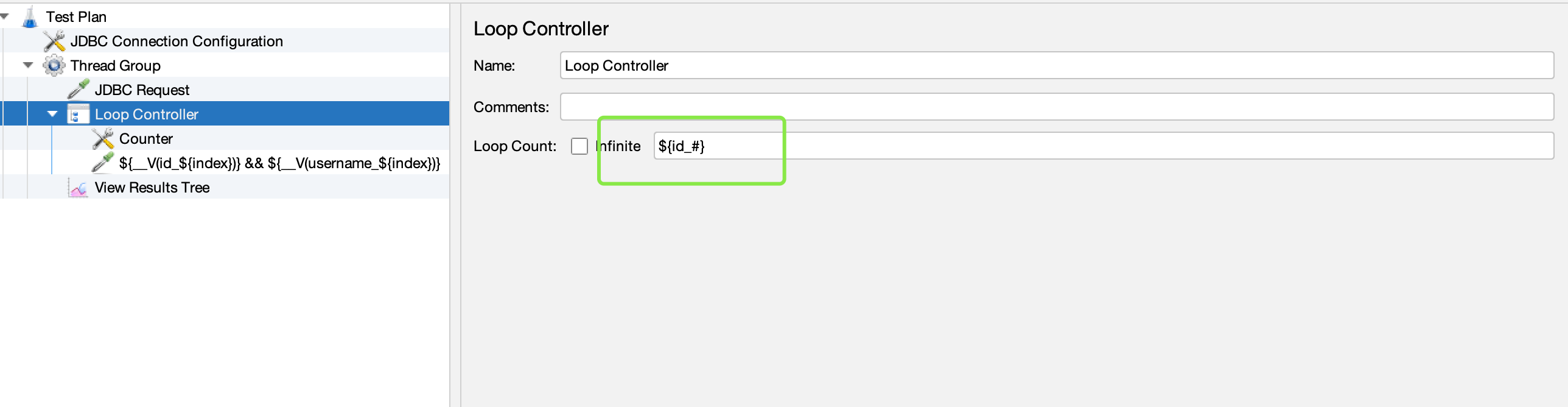Click the View Results Tree chart icon
The width and height of the screenshot is (1568, 407).
[x=78, y=188]
